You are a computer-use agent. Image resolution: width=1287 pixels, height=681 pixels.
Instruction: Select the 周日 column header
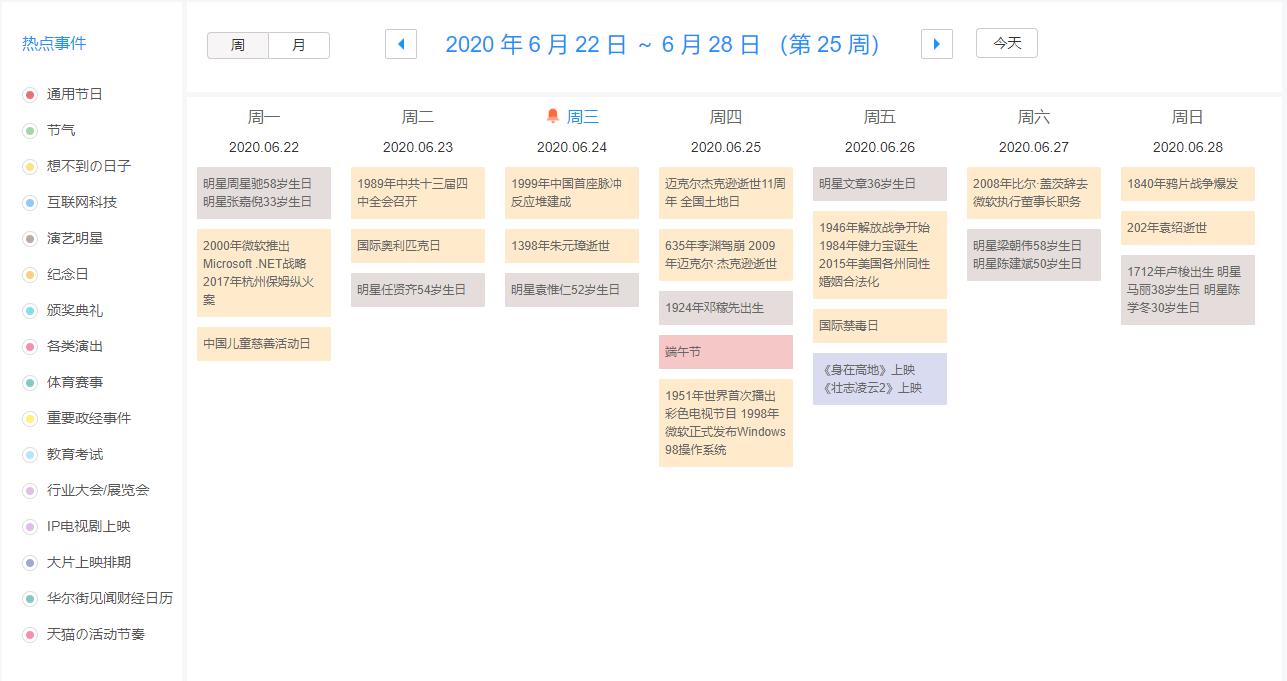pos(1188,117)
